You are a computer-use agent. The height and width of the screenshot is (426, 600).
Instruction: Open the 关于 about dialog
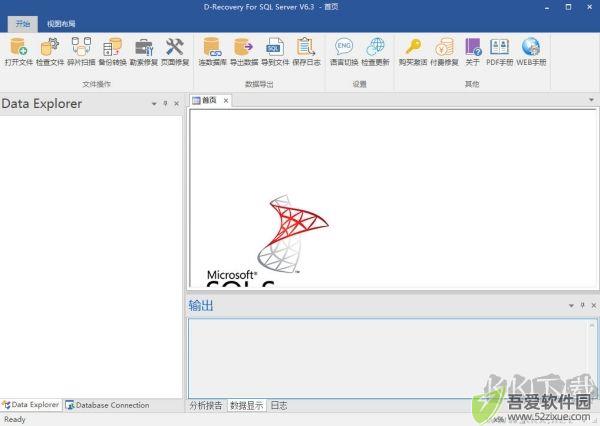point(473,52)
